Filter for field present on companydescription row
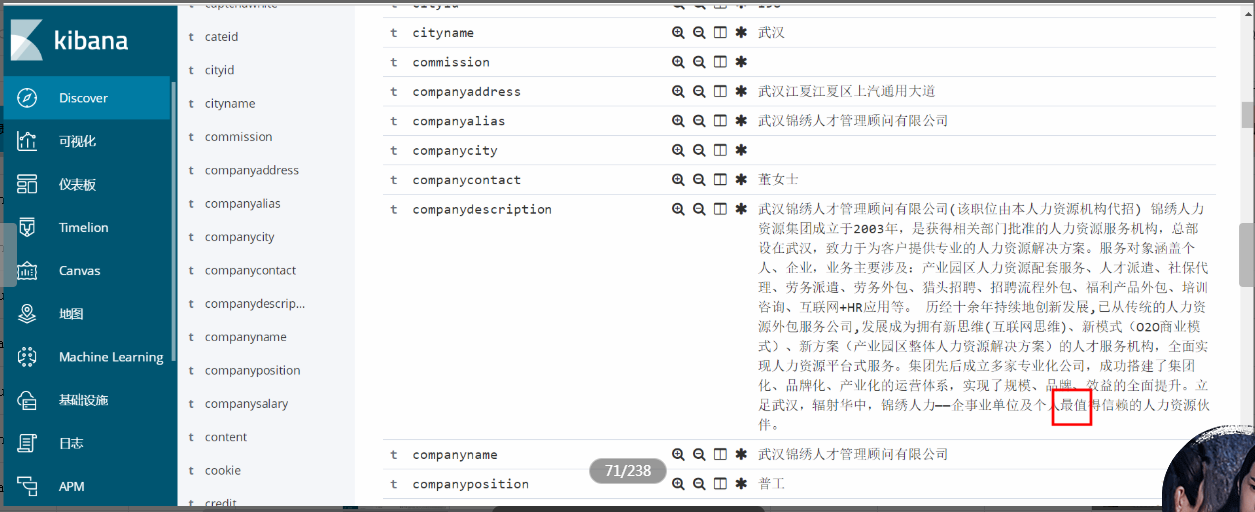 [741, 209]
